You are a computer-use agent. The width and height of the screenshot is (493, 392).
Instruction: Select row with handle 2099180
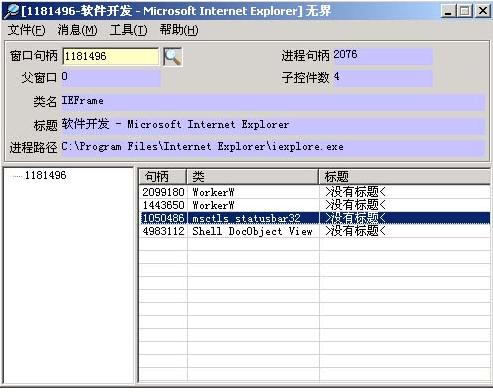click(x=315, y=192)
